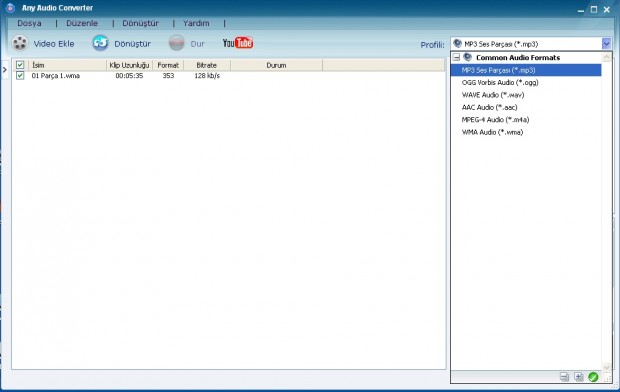Close the Any Audio Converter window
Screen dimensions: 620x392
point(607,9)
